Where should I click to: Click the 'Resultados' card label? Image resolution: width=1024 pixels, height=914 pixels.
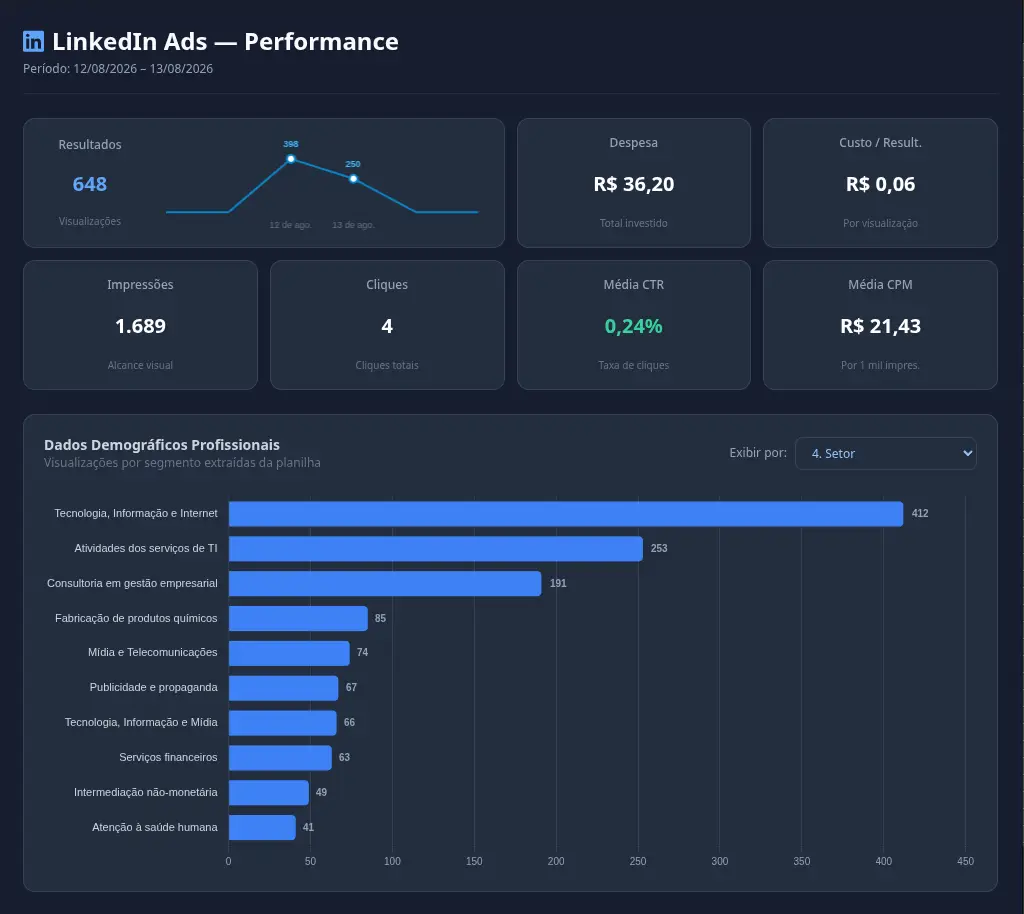tap(90, 144)
